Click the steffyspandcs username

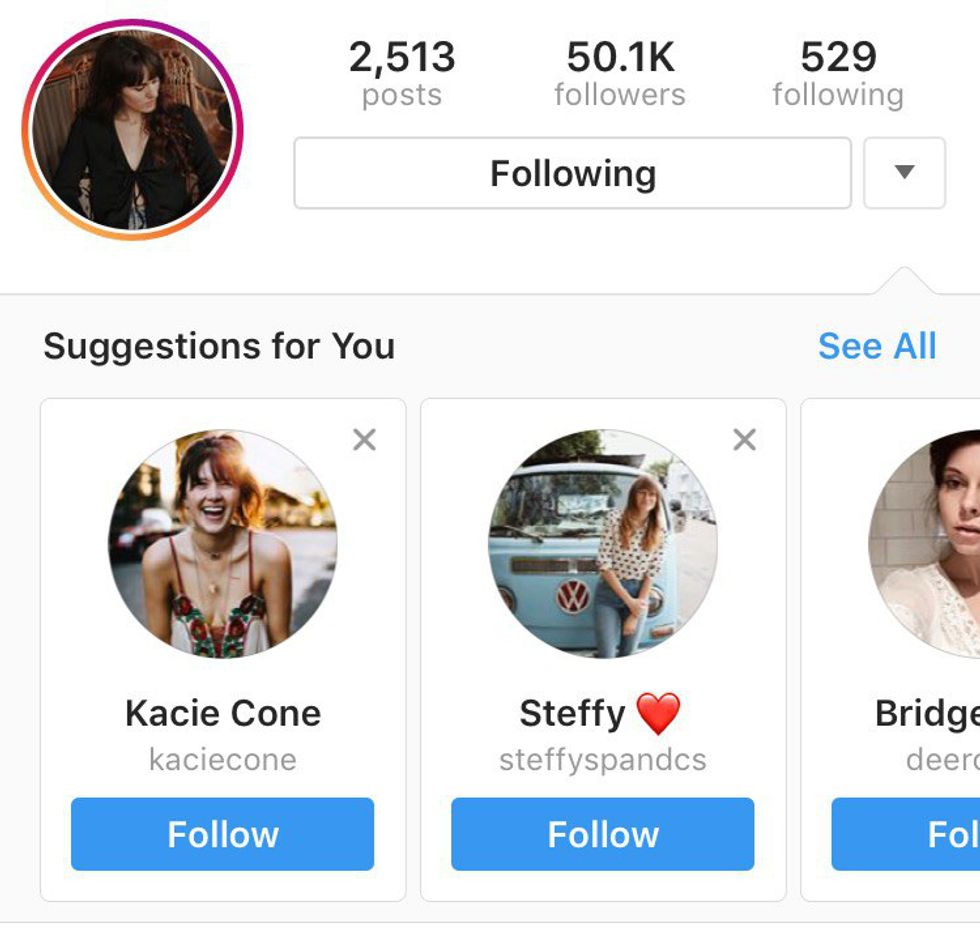603,759
